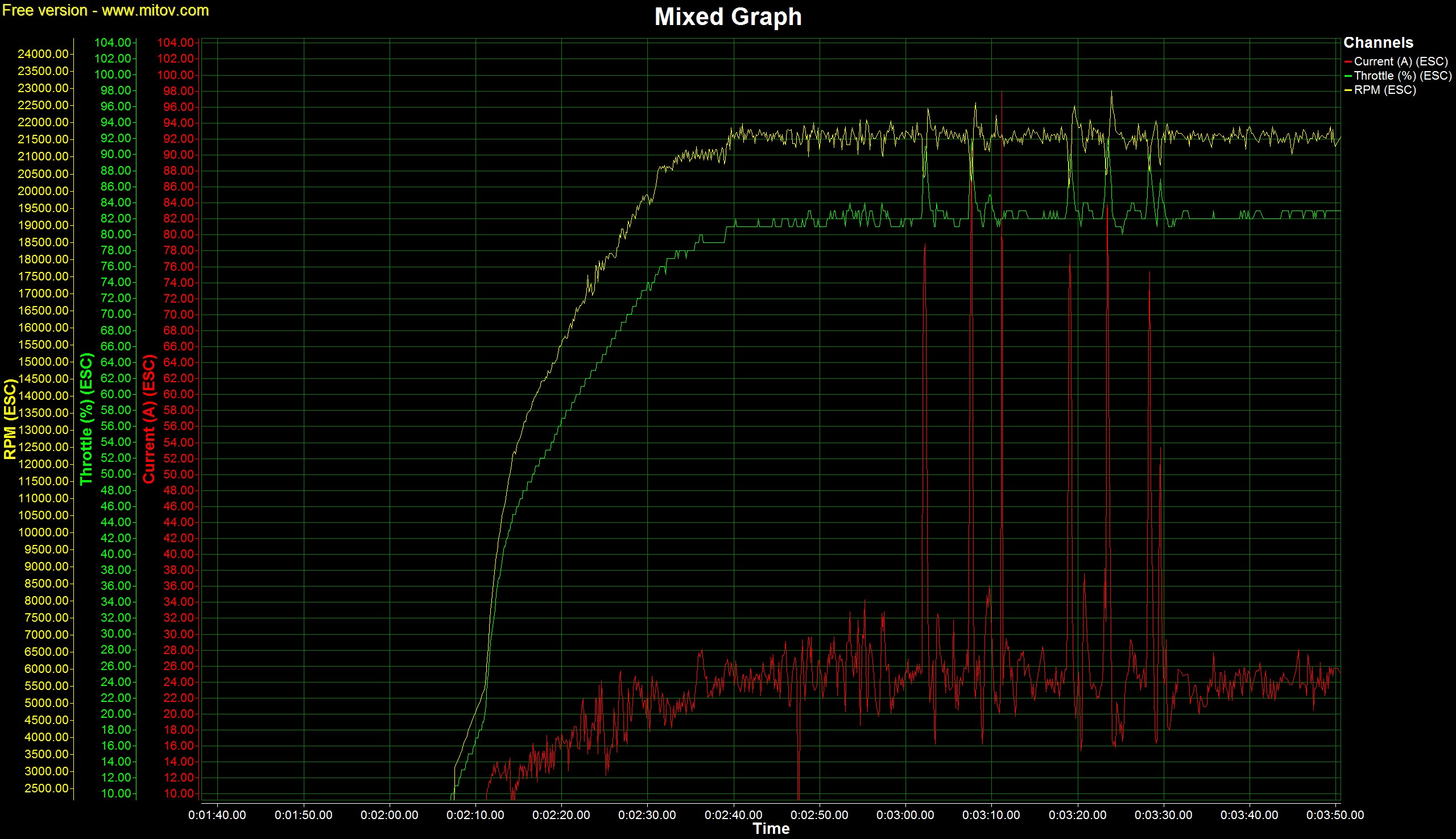Click the Time axis title

coord(770,829)
